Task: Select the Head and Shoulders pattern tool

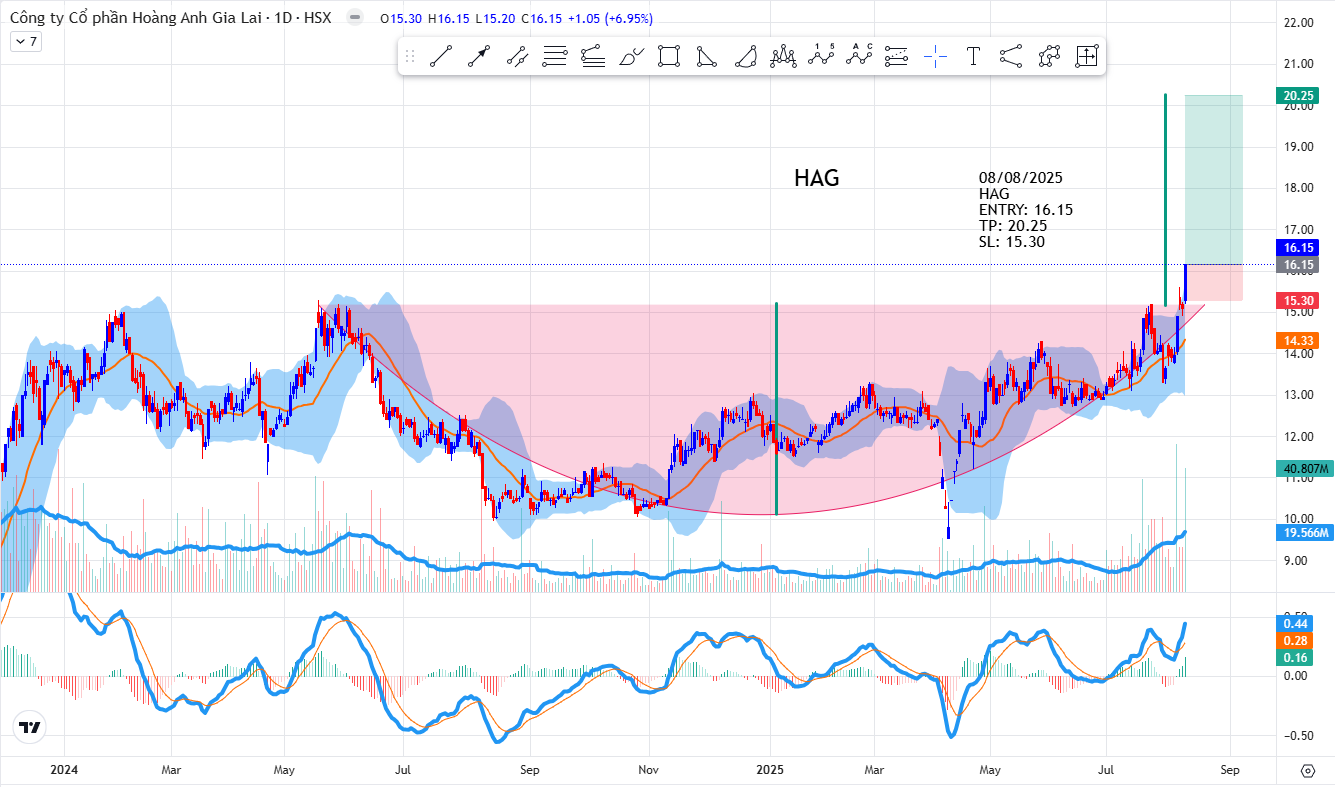Action: 783,57
